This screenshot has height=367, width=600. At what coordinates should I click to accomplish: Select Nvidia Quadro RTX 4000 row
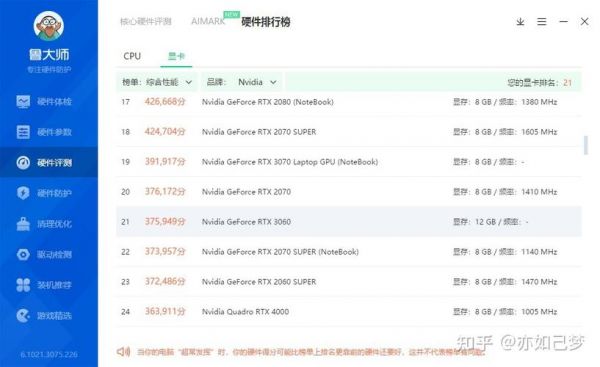[349, 312]
